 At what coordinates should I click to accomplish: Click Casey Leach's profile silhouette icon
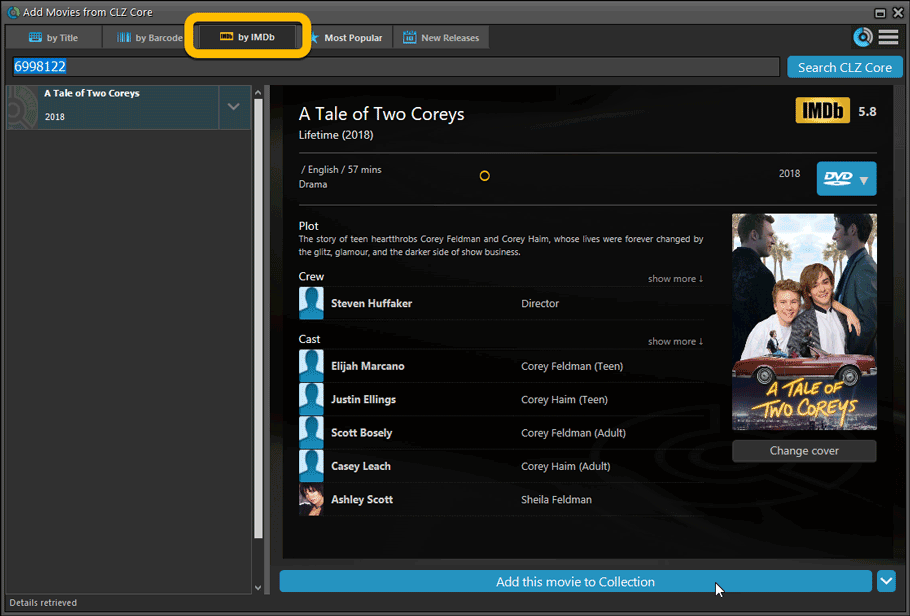click(x=311, y=466)
